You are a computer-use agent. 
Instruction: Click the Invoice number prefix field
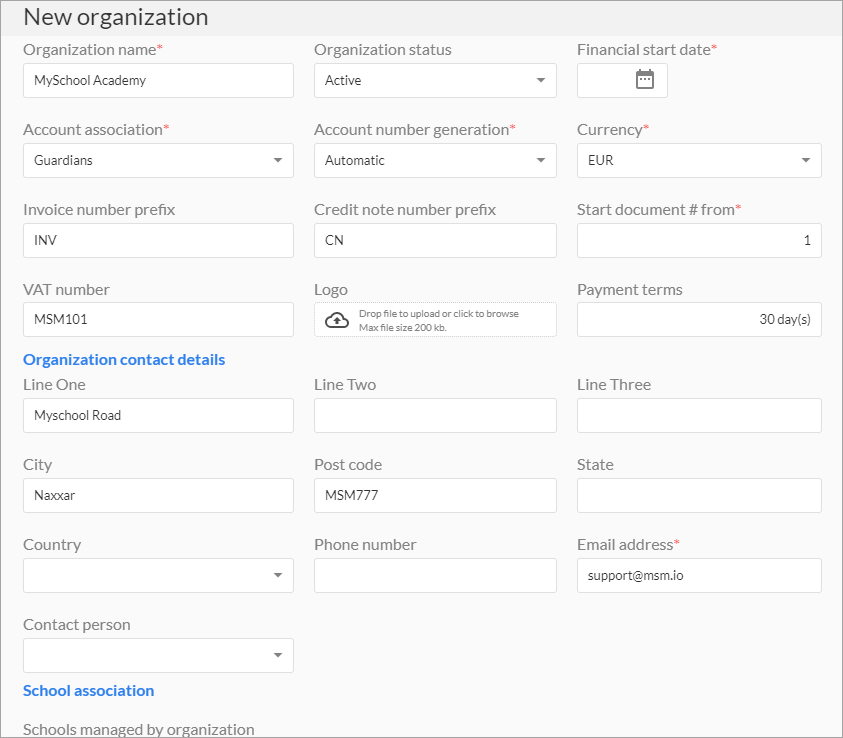tap(158, 240)
